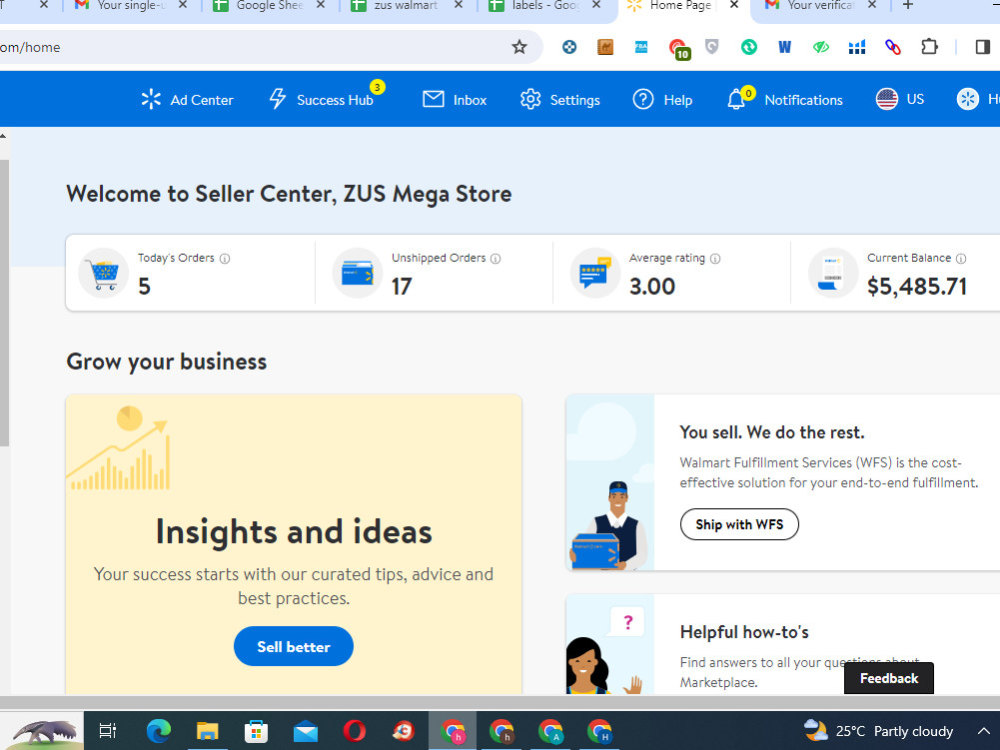Launch Microsoft Edge from taskbar
Viewport: 1000px width, 750px height.
click(158, 731)
